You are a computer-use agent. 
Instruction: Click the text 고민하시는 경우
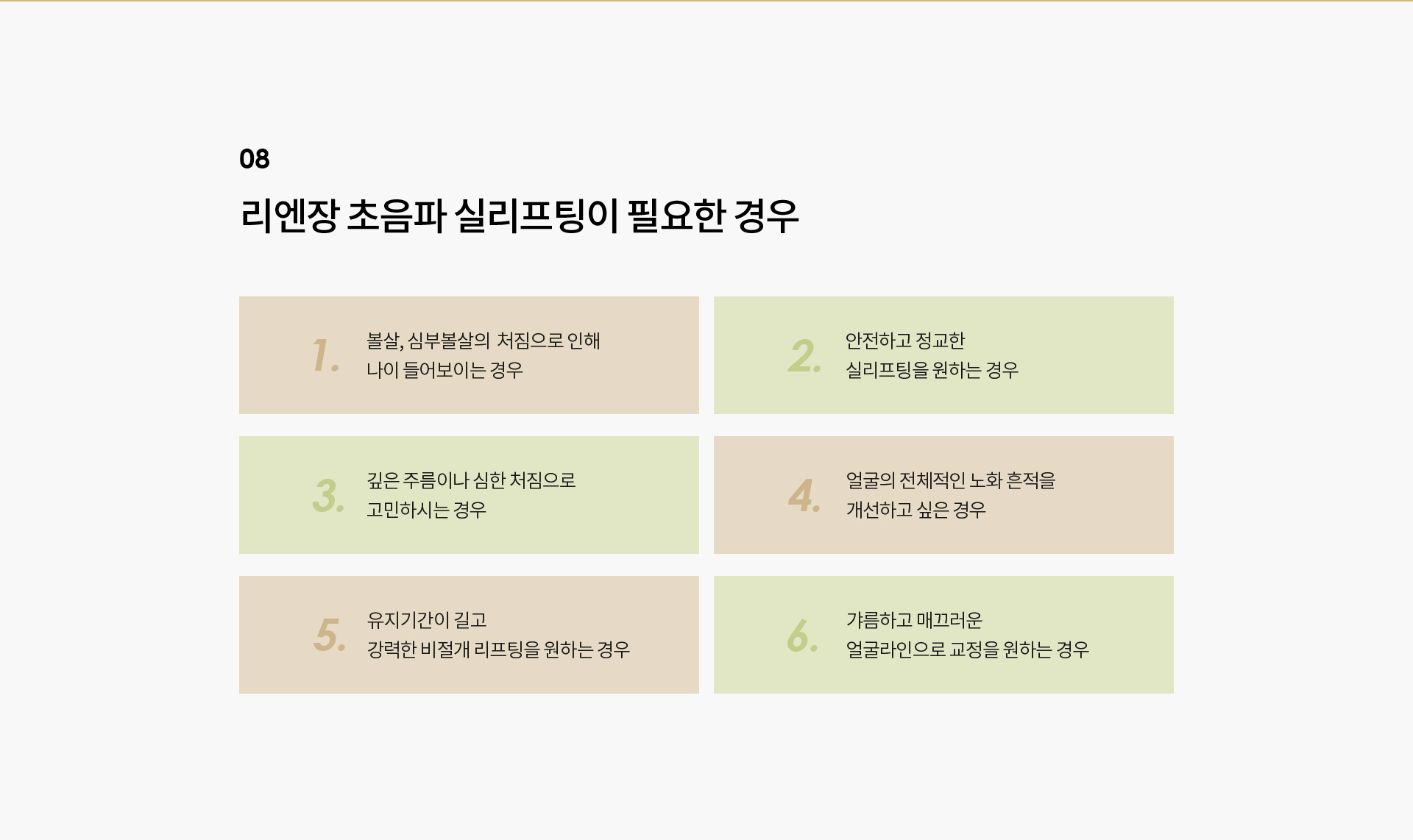[426, 510]
